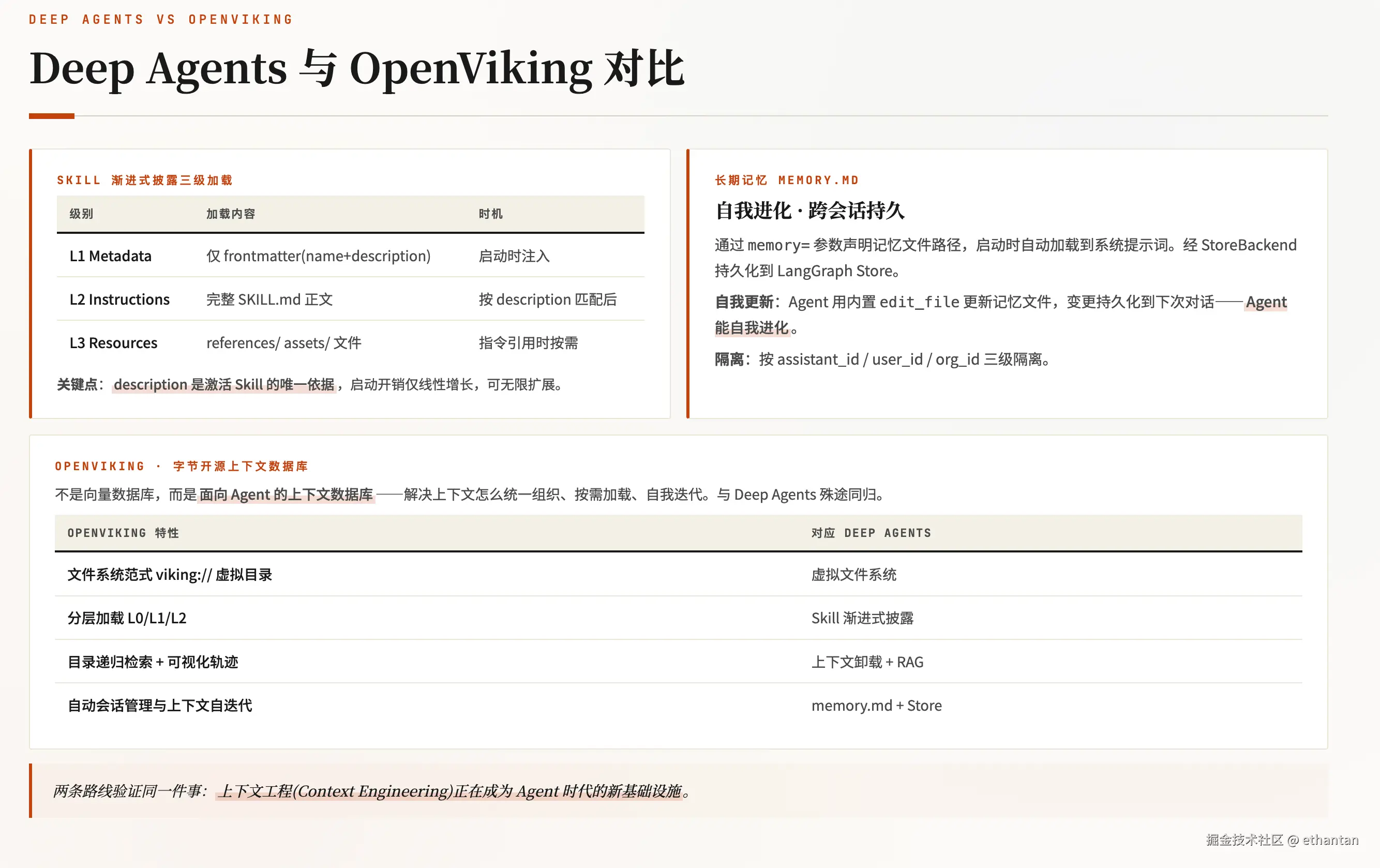Click the small 'DEEP AGENTS VS OPENVIKING' label
1380x868 pixels.
(x=160, y=20)
